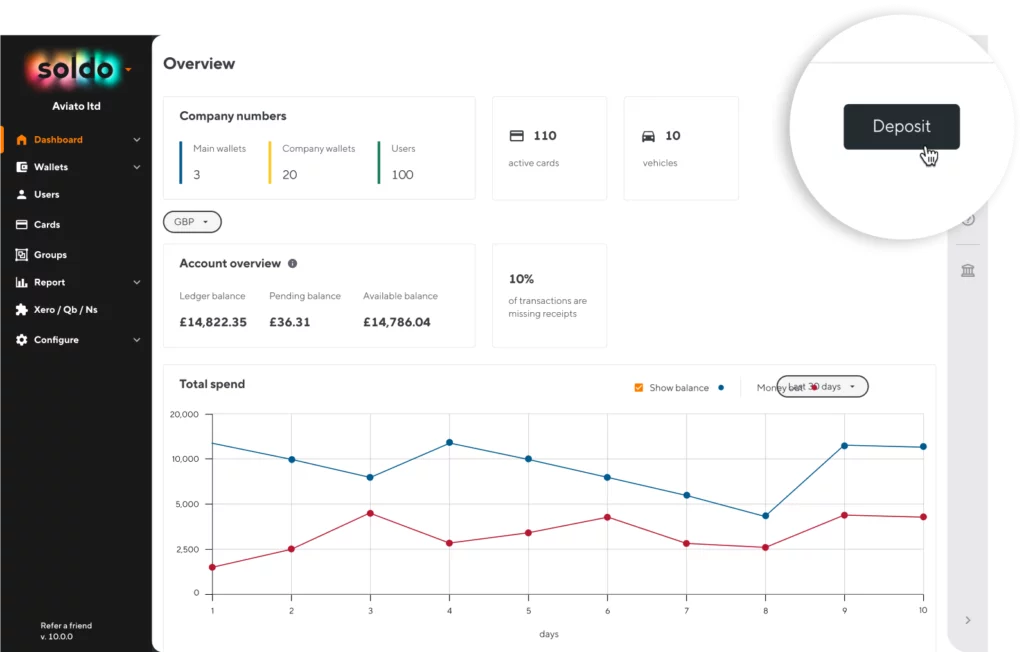1024x652 pixels.
Task: Untick the Show balance checkbox
Action: pos(639,387)
